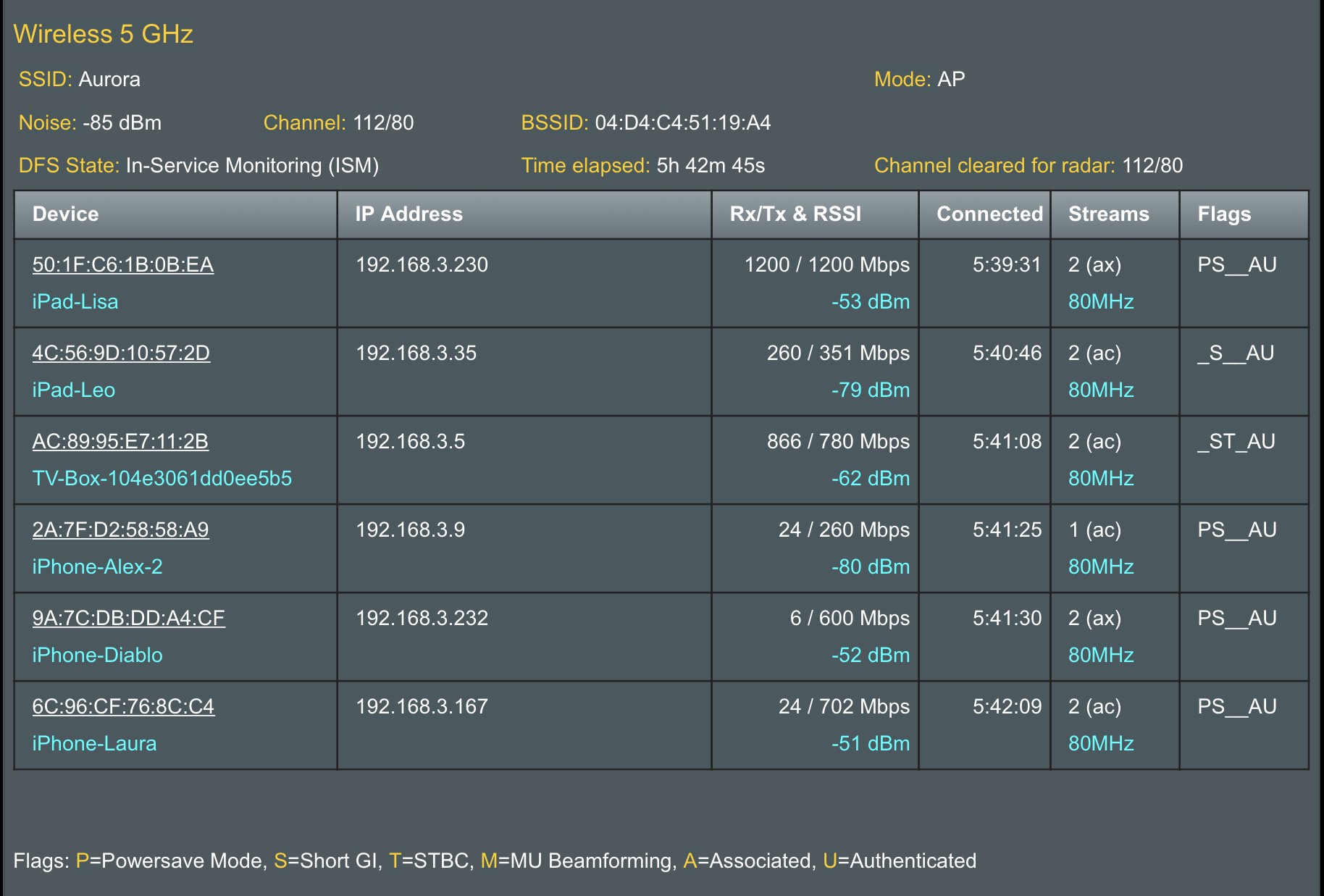The image size is (1324, 896).
Task: Click the Streams column header
Action: [1108, 214]
